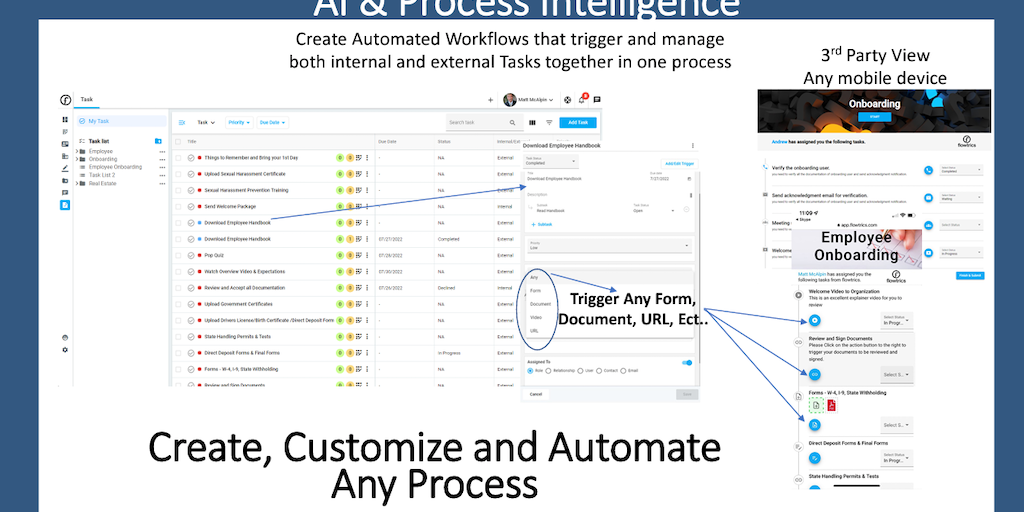
Task: Choose Form from trigger type list
Action: 535,291
